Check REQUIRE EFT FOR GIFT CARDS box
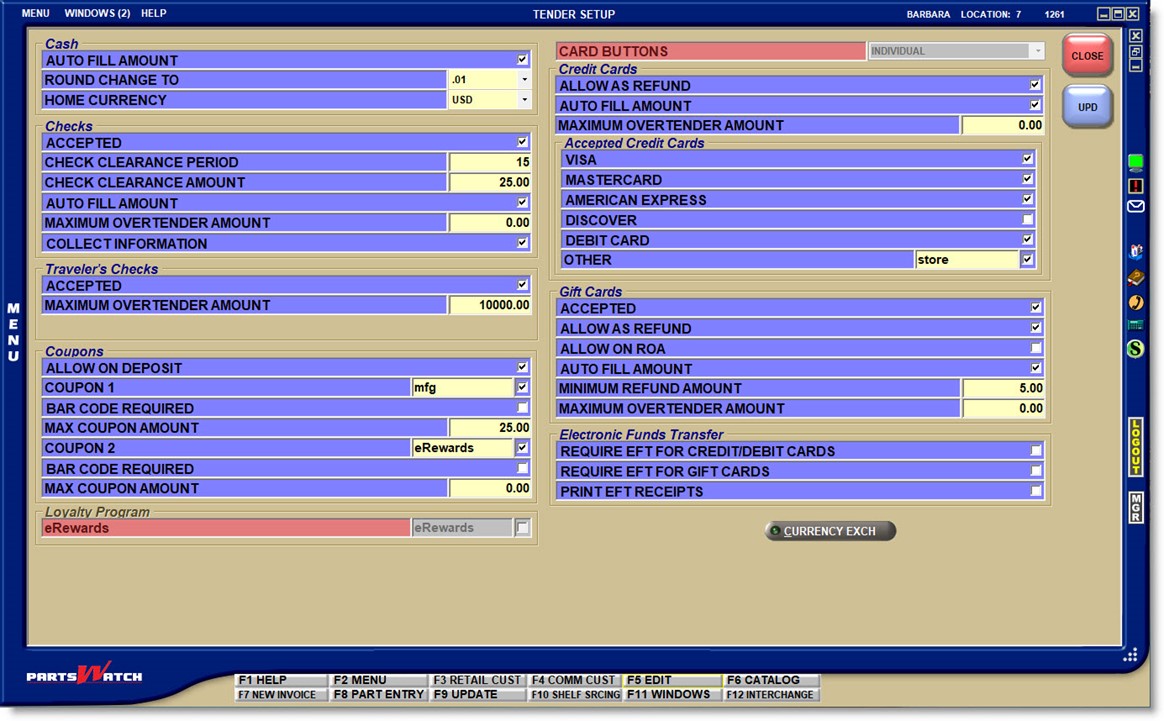 pos(1036,471)
